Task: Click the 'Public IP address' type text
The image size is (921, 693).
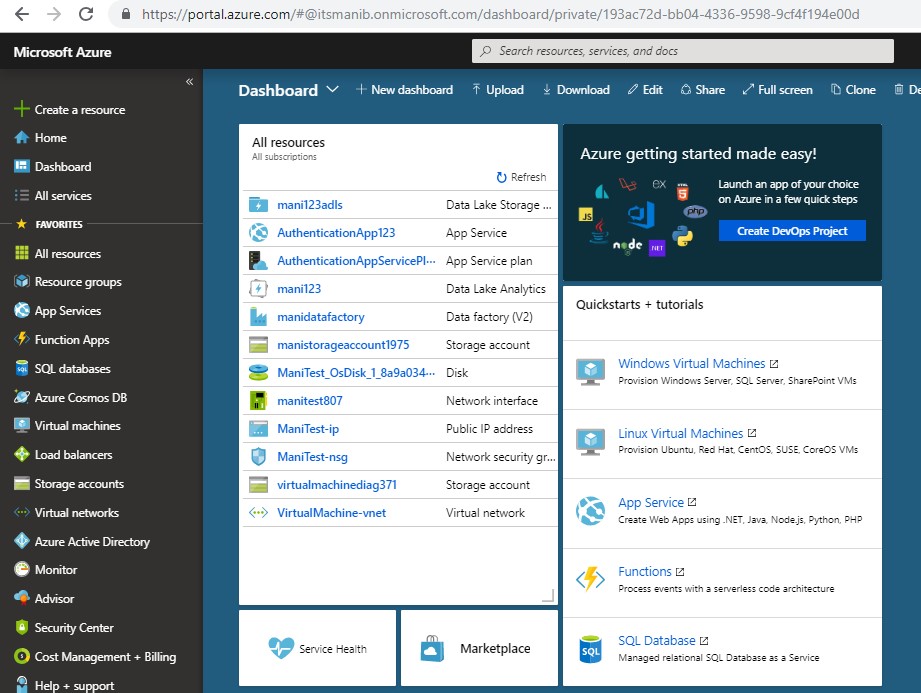Action: tap(489, 429)
